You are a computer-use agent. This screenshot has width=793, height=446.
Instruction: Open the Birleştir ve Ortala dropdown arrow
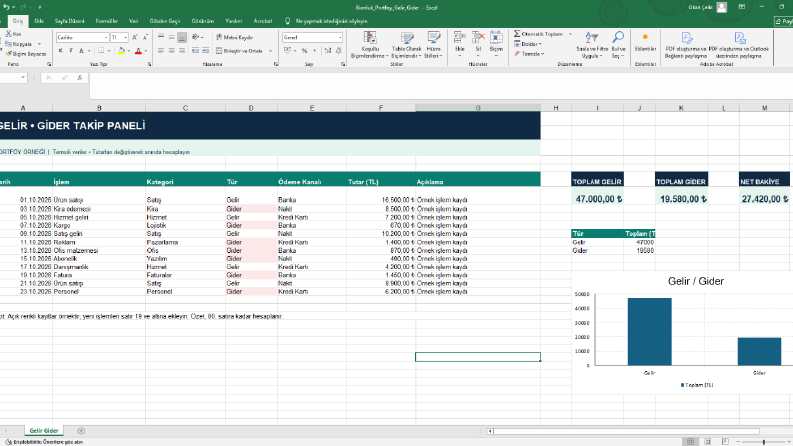point(271,51)
